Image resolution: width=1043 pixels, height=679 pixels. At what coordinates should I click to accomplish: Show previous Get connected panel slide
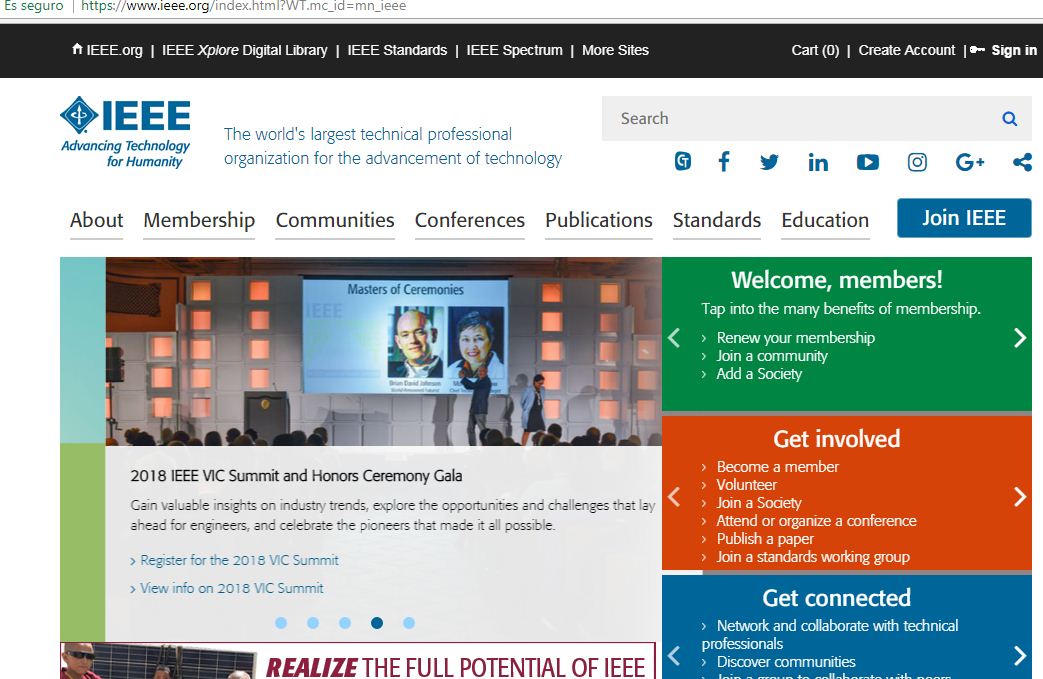click(674, 656)
